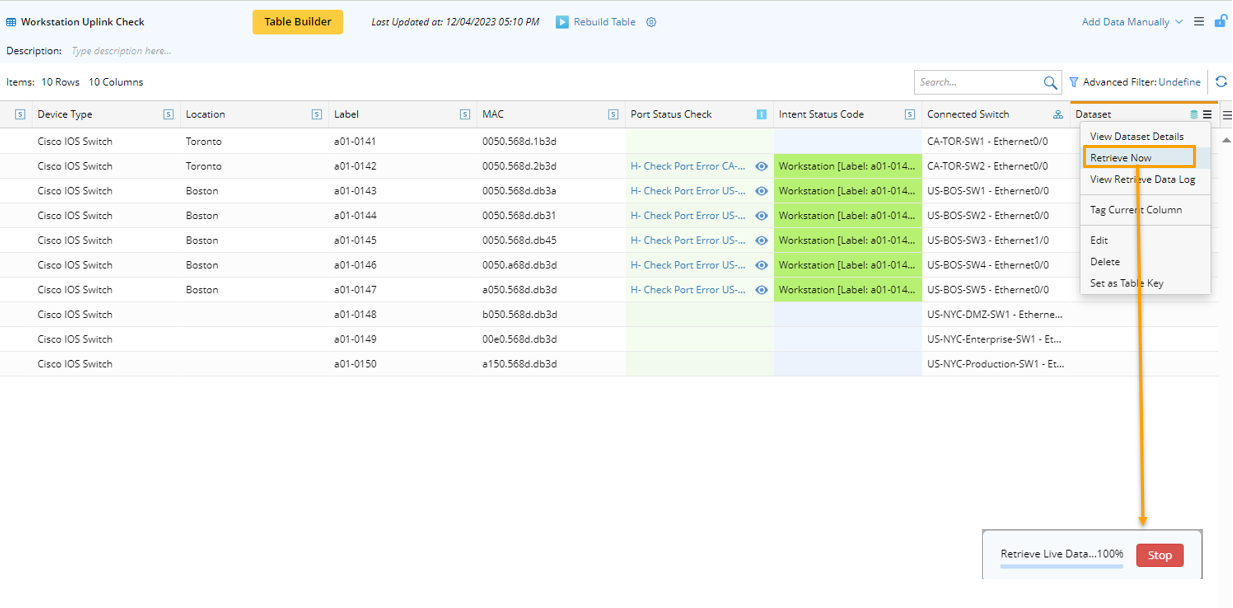Open the Advanced Filter options
The image size is (1233, 608).
tap(1134, 83)
